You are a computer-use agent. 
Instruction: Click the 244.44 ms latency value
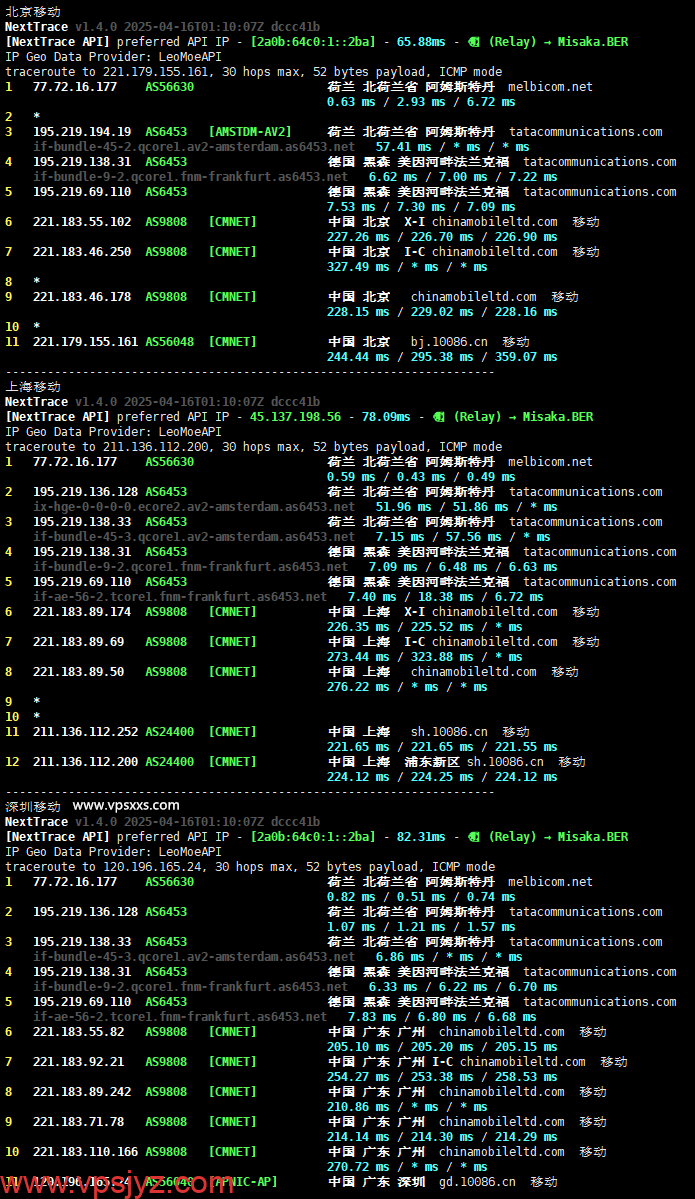359,357
